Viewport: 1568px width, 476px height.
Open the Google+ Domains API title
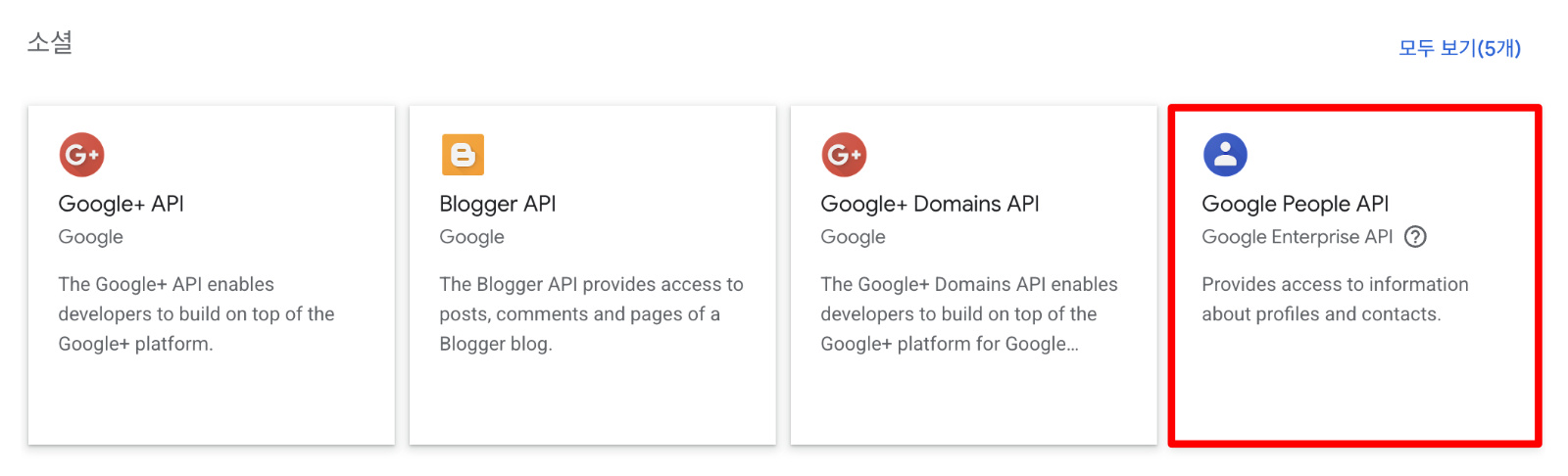(929, 204)
